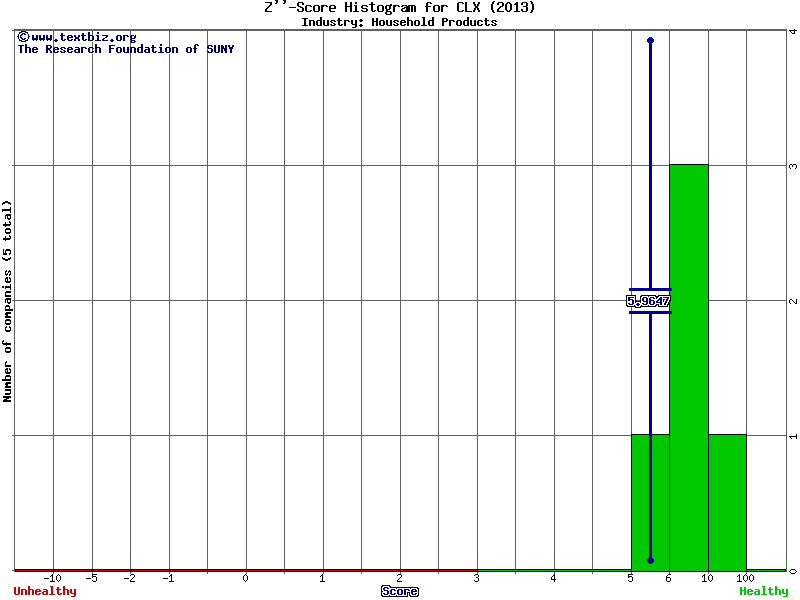Click the copyright symbol before textbiz
This screenshot has height=600, width=800.
pos(23,37)
